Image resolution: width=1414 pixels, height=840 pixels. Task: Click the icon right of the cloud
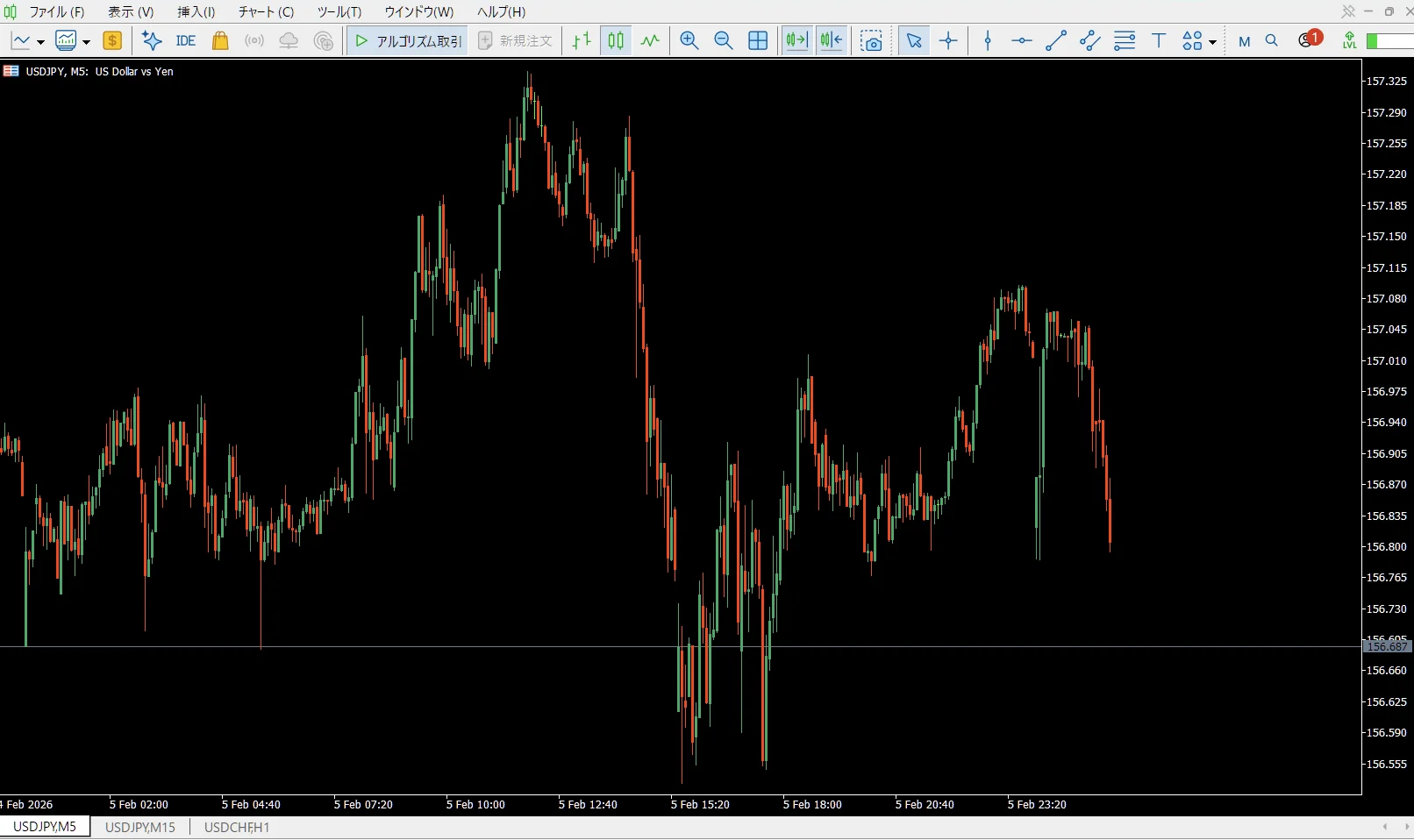point(323,40)
